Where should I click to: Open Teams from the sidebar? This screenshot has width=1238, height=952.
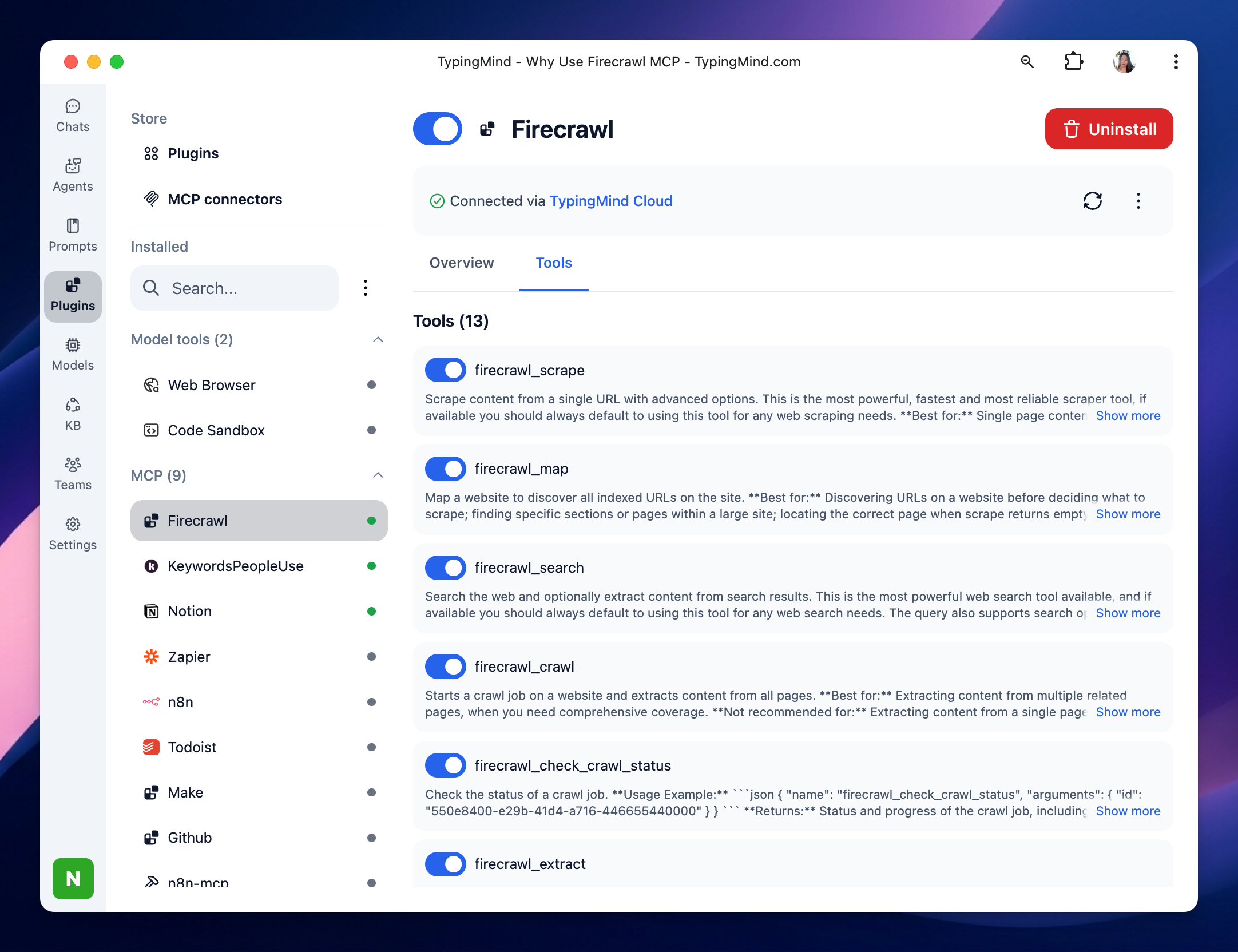(73, 474)
